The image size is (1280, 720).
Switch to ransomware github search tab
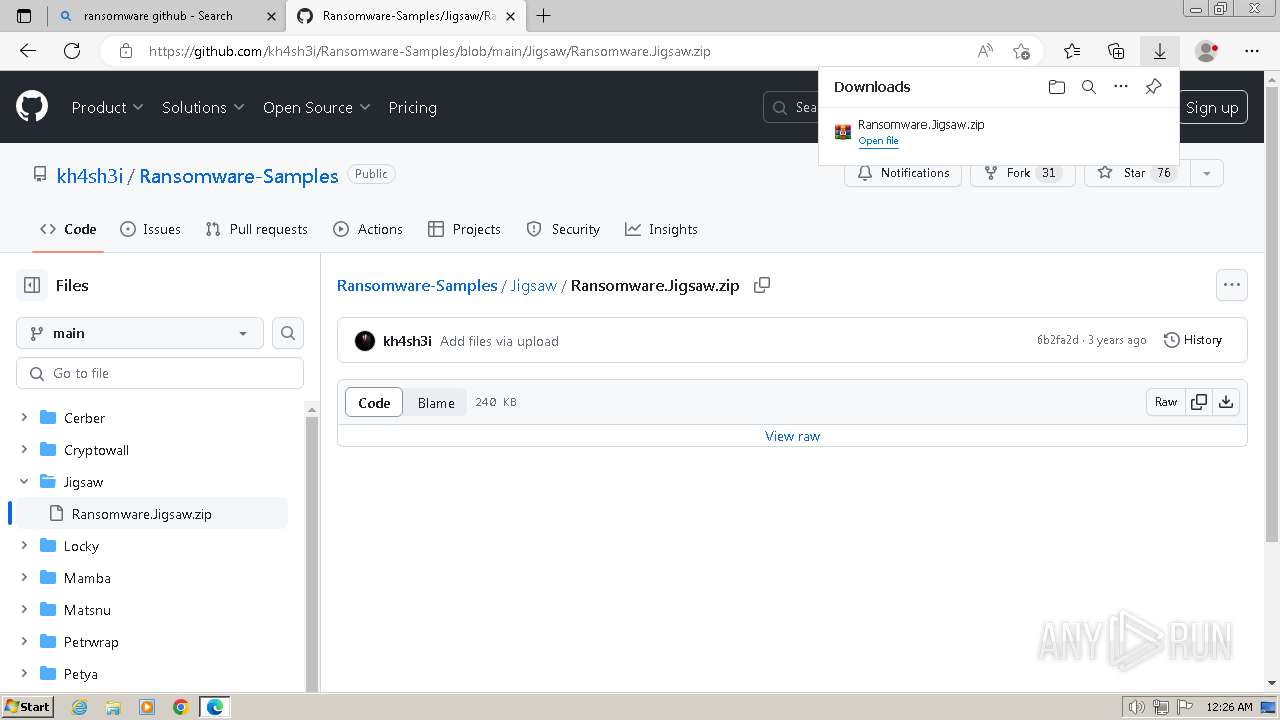click(x=166, y=15)
